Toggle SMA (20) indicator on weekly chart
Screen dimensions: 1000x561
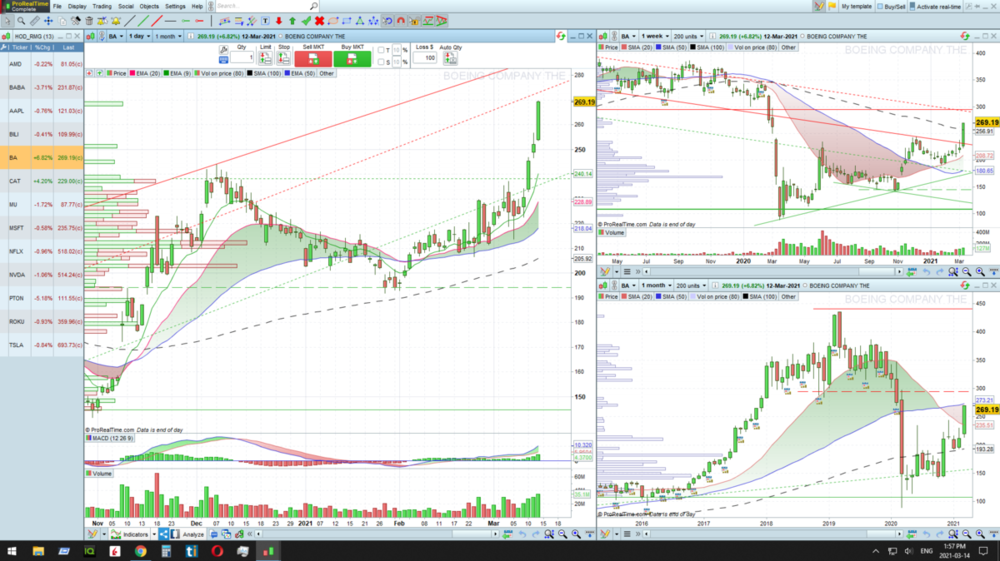click(636, 47)
